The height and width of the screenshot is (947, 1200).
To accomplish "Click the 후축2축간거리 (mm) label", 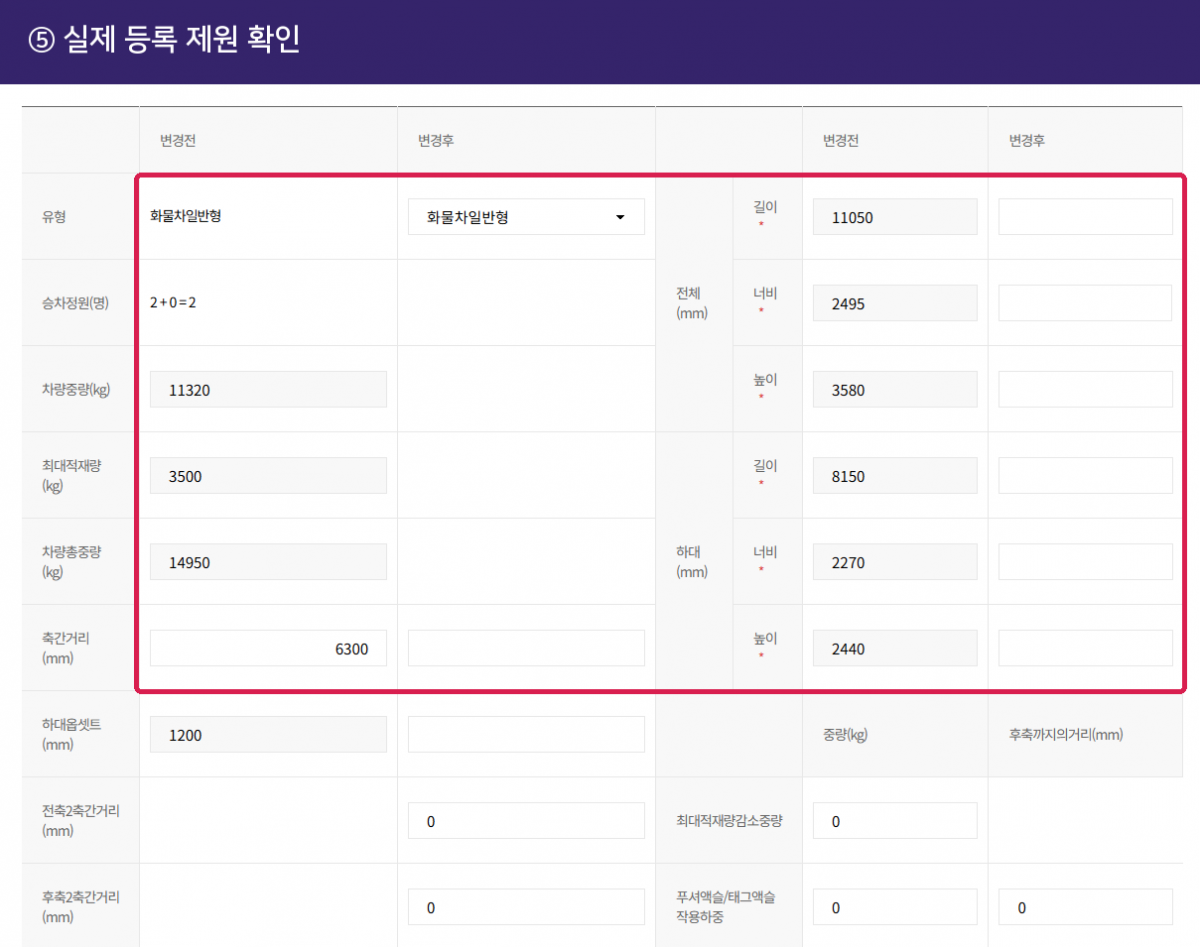I will click(81, 906).
